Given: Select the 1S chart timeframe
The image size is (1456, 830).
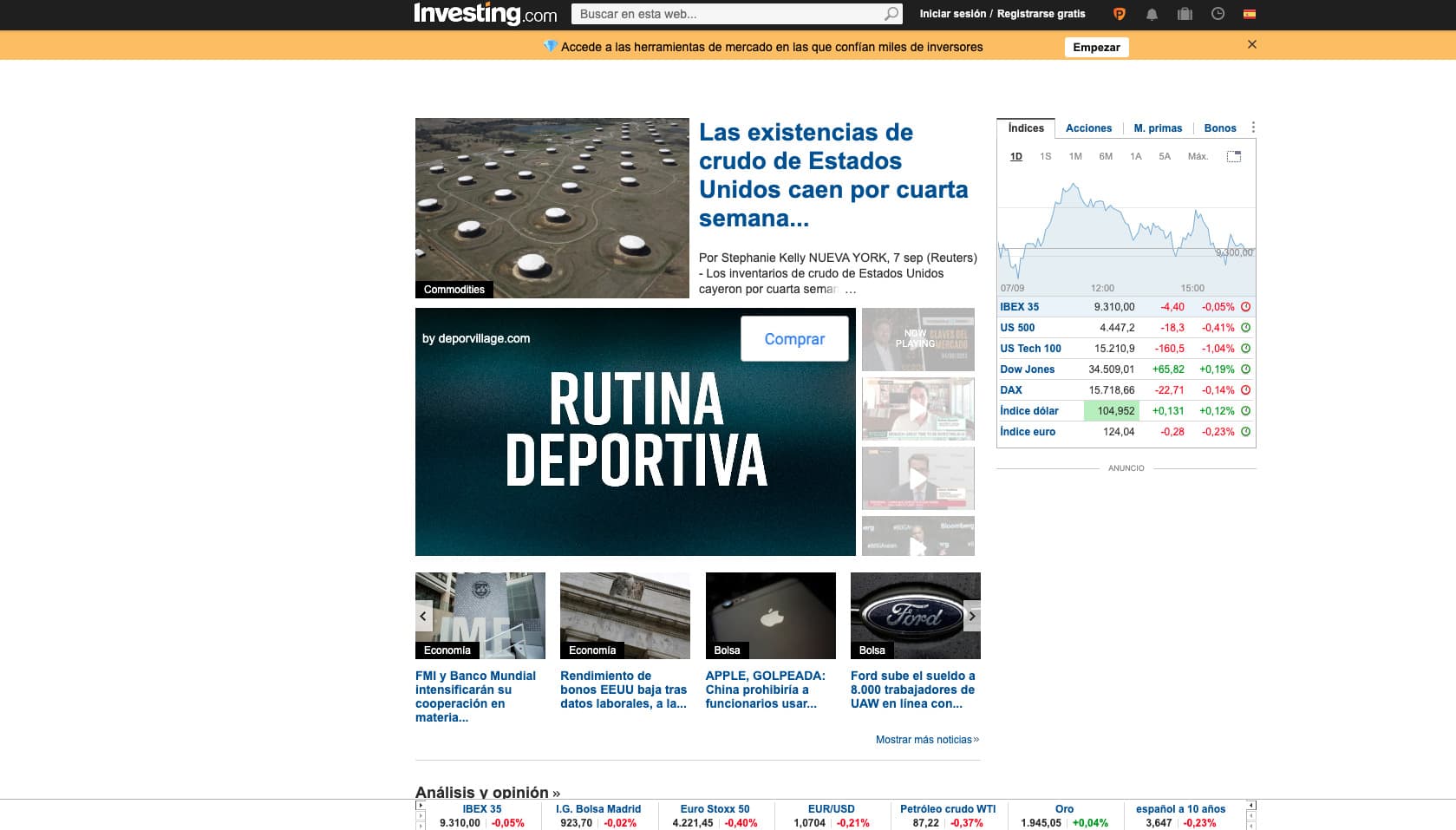Looking at the screenshot, I should click(1046, 157).
